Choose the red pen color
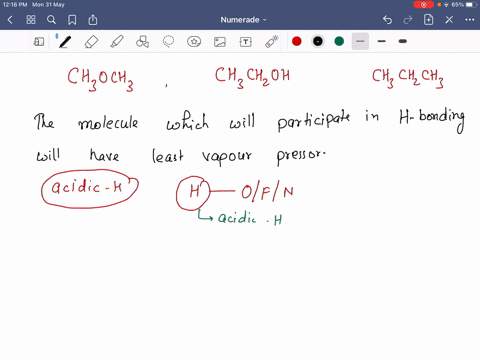Image resolution: width=480 pixels, height=360 pixels. (296, 41)
